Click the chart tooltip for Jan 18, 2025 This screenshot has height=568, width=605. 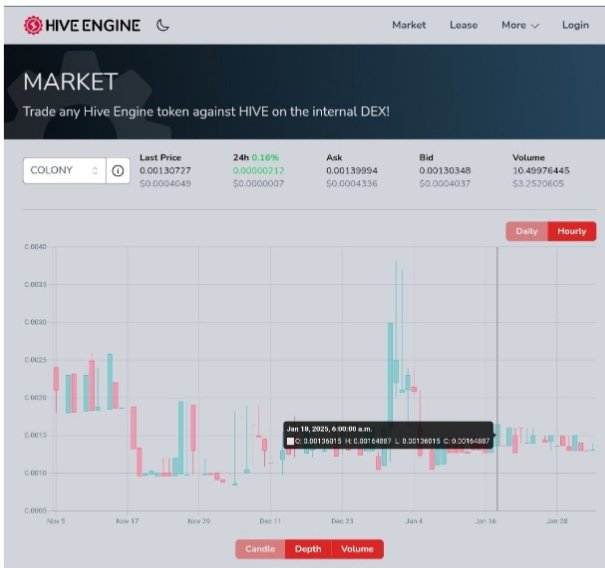(x=388, y=435)
